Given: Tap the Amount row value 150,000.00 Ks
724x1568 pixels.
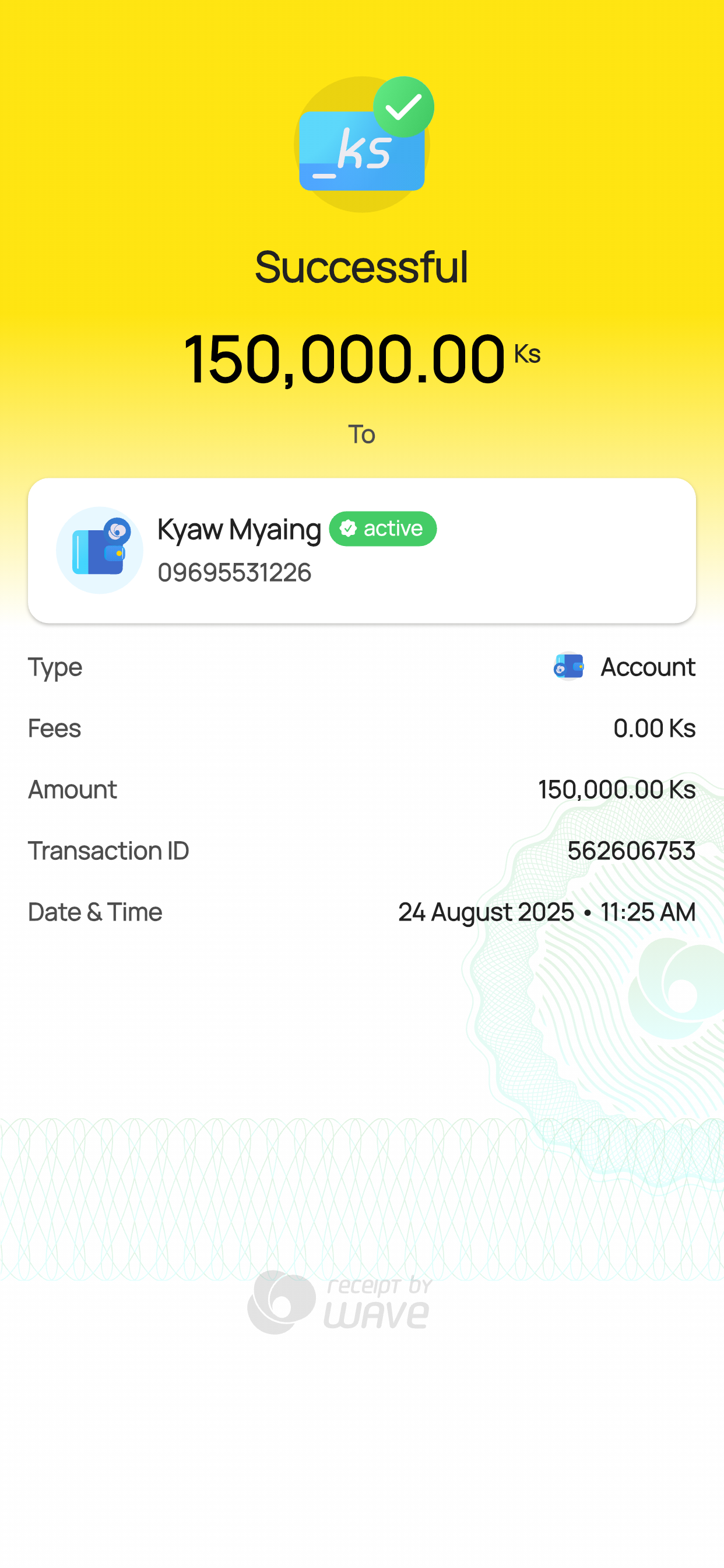Looking at the screenshot, I should [x=616, y=789].
